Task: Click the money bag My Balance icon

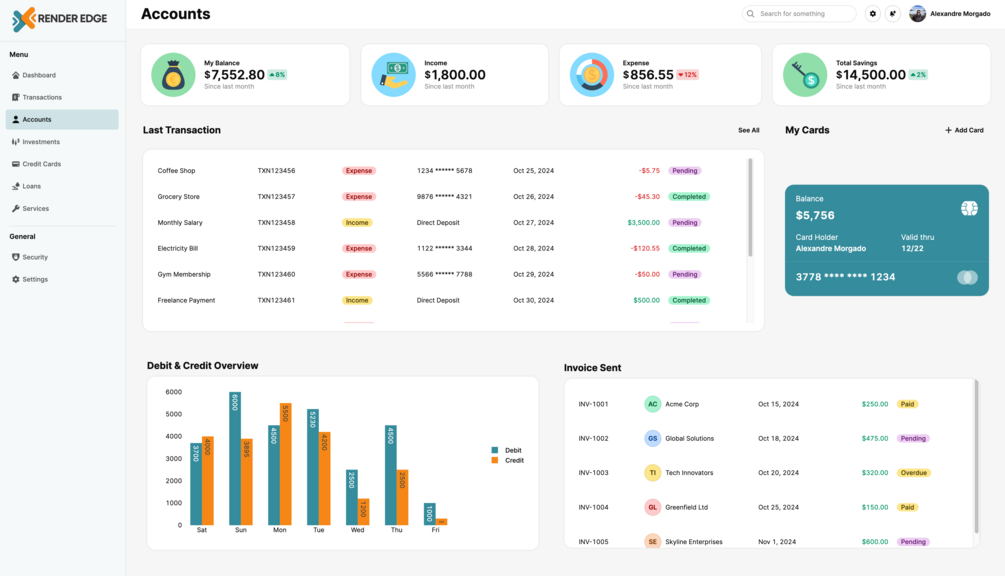Action: [173, 75]
